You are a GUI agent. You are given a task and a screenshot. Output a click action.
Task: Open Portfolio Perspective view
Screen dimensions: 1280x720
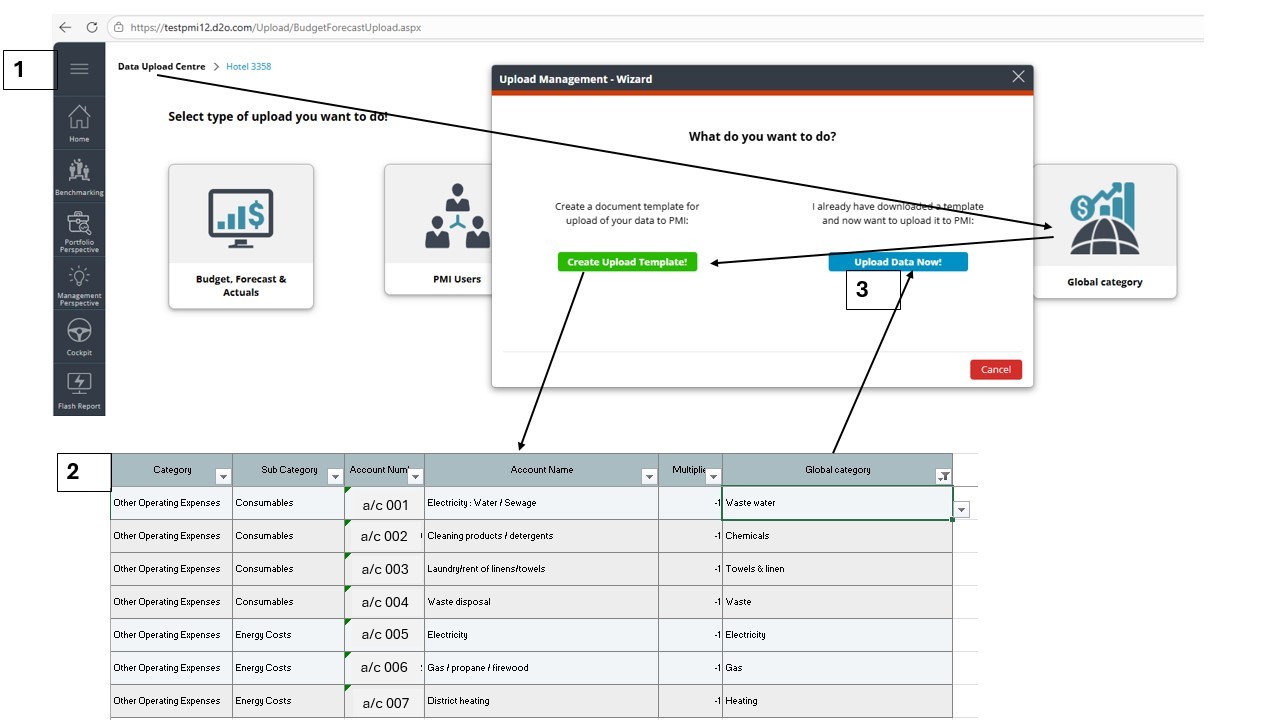tap(79, 230)
